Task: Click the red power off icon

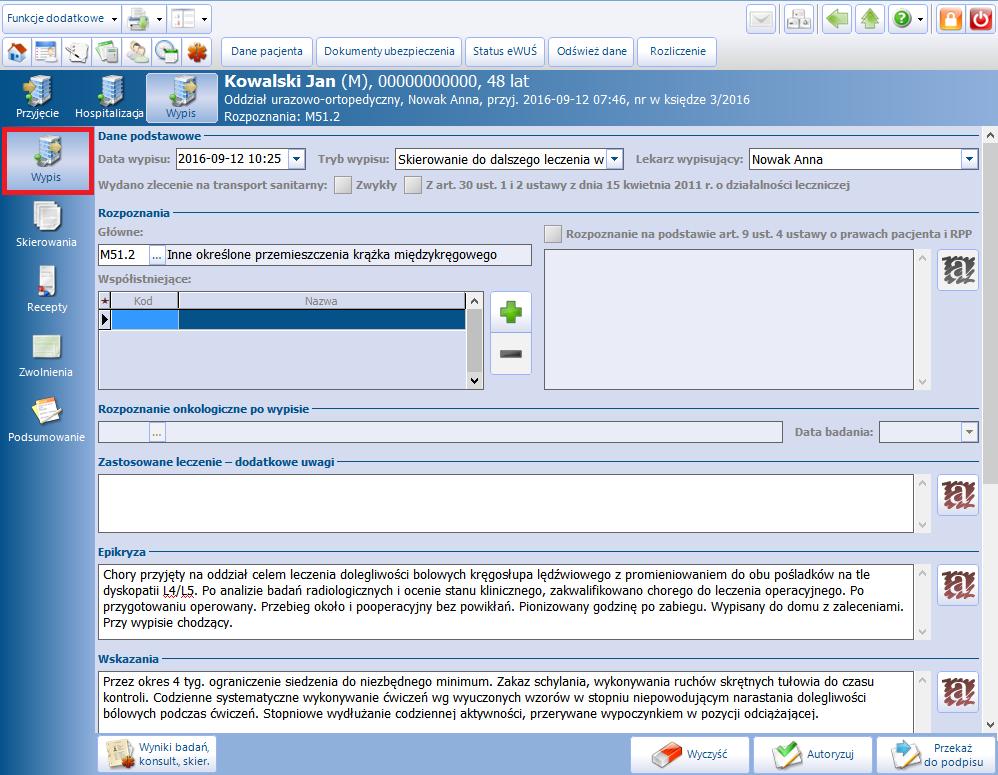Action: click(981, 19)
